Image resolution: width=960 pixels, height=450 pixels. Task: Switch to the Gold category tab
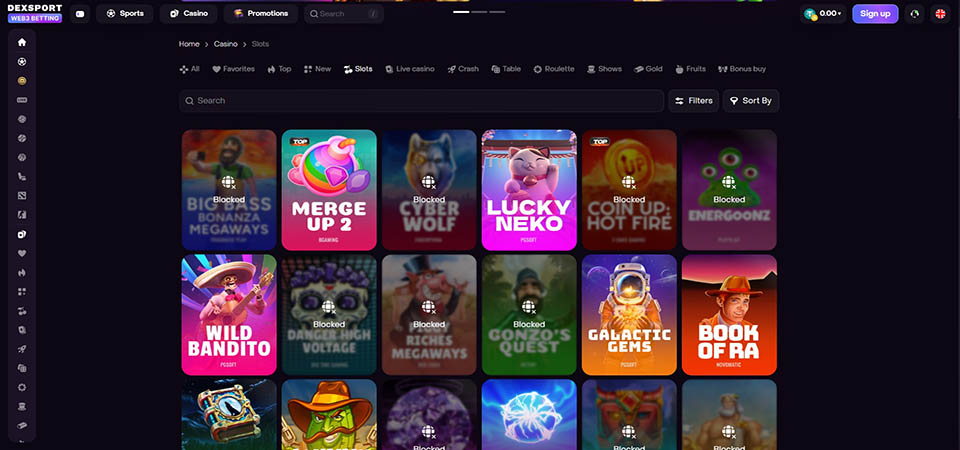point(648,69)
